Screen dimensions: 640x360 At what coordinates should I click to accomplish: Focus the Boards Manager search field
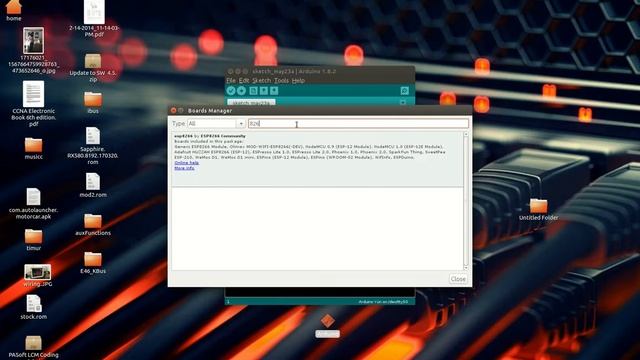coord(358,123)
